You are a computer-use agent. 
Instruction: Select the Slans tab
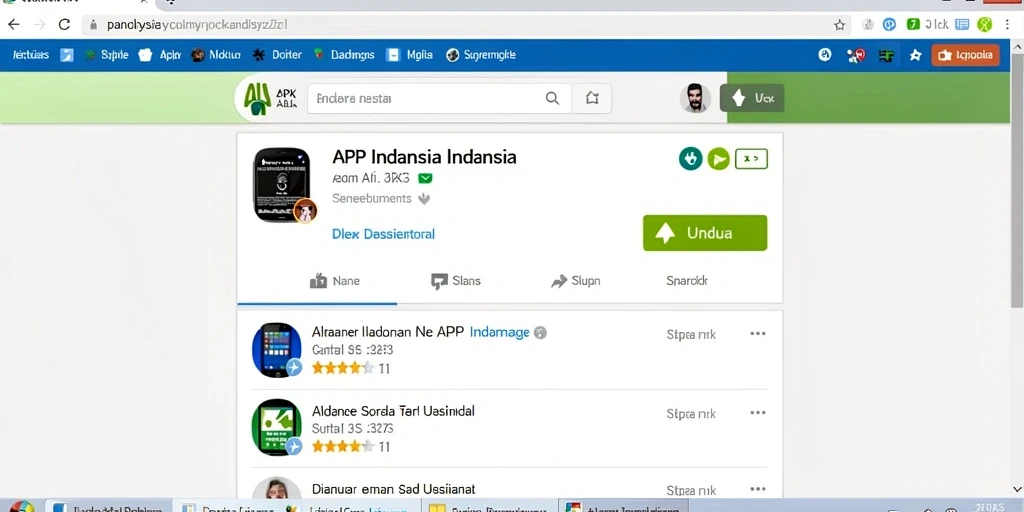456,281
